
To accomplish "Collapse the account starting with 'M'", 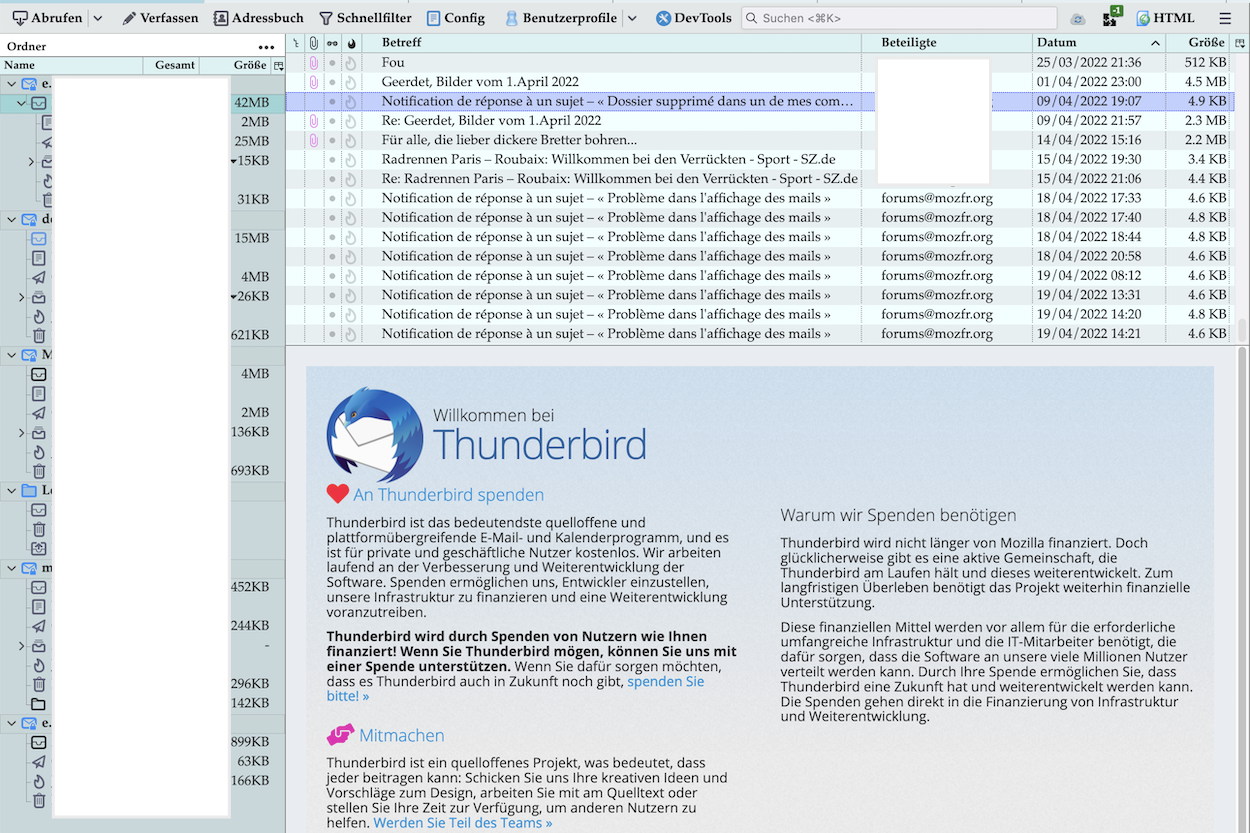I will point(11,355).
